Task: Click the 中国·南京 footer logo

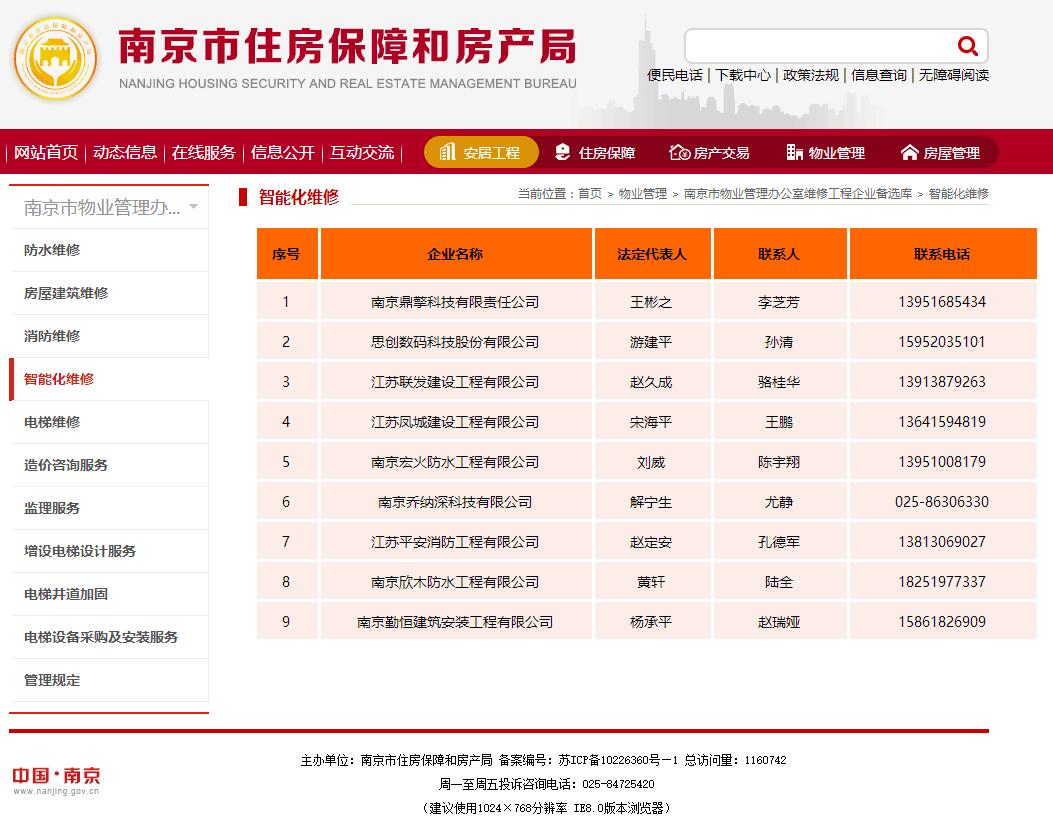Action: tap(56, 780)
